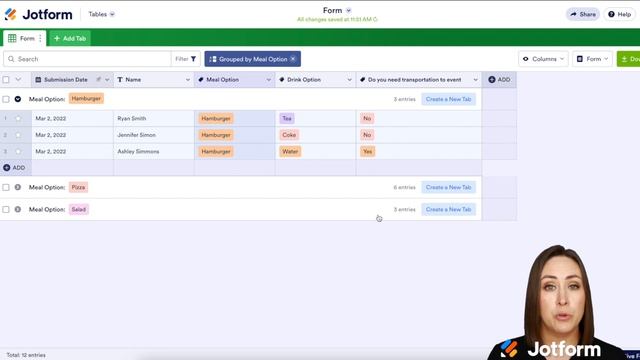
Task: Click the Salad group label tag
Action: pyautogui.click(x=79, y=209)
